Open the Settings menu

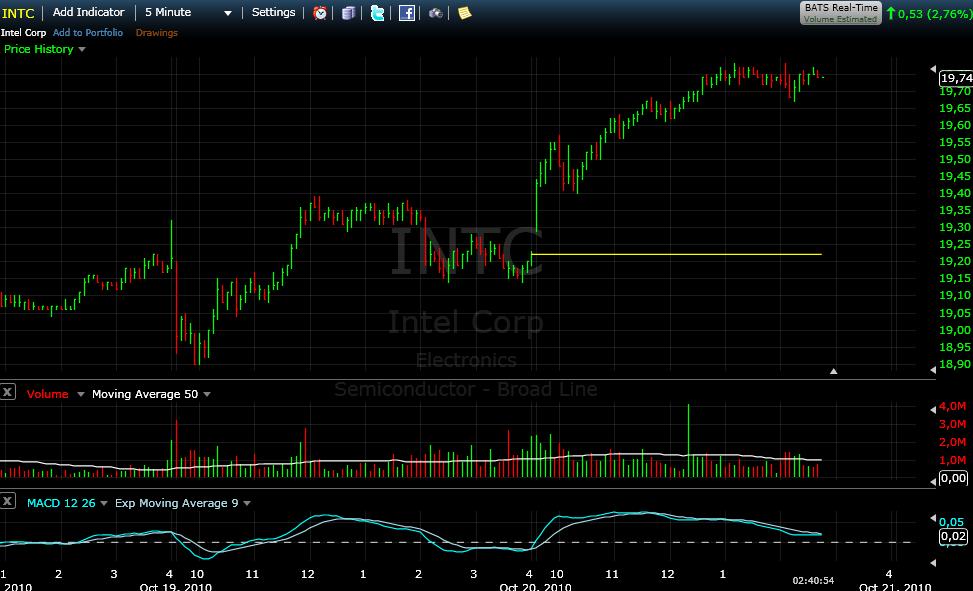[x=273, y=12]
